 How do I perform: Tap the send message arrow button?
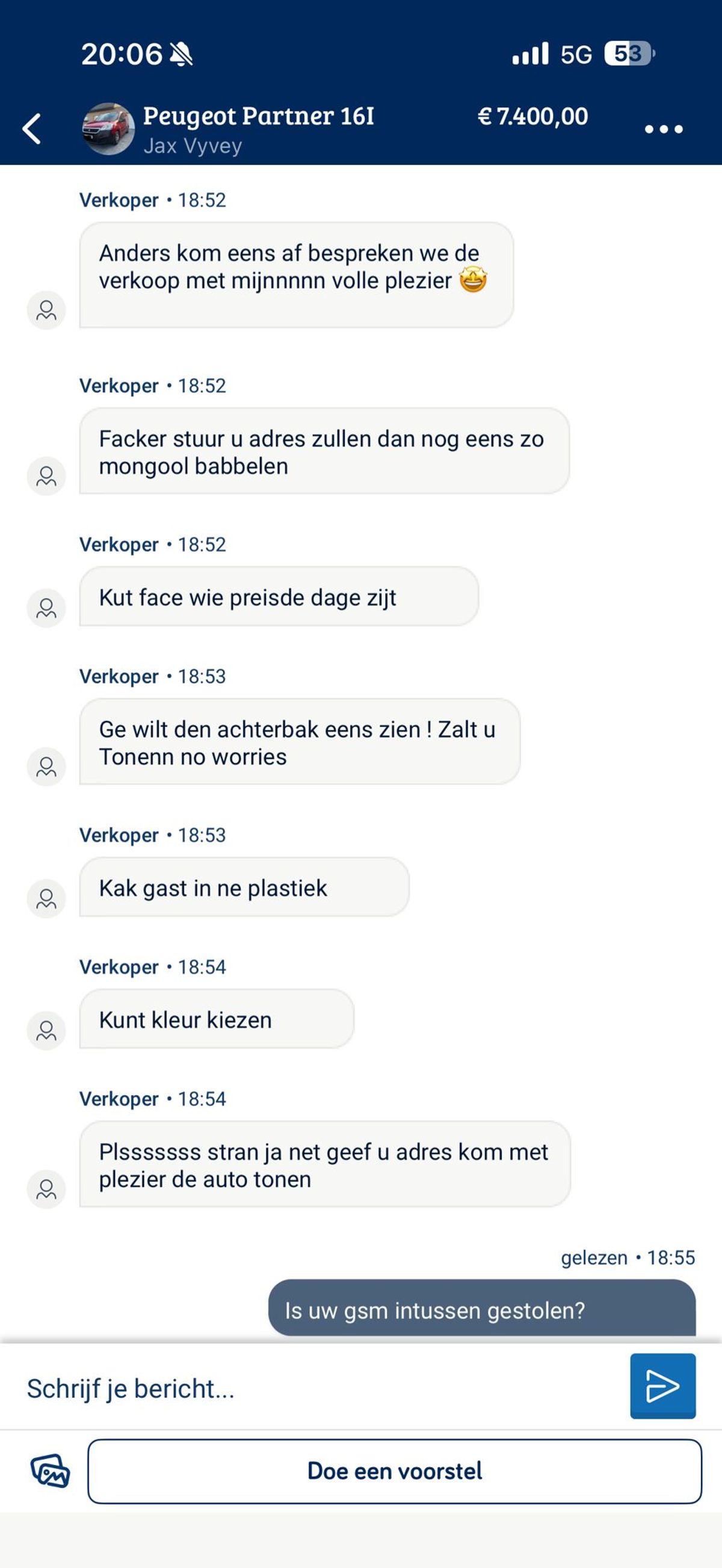click(662, 1386)
